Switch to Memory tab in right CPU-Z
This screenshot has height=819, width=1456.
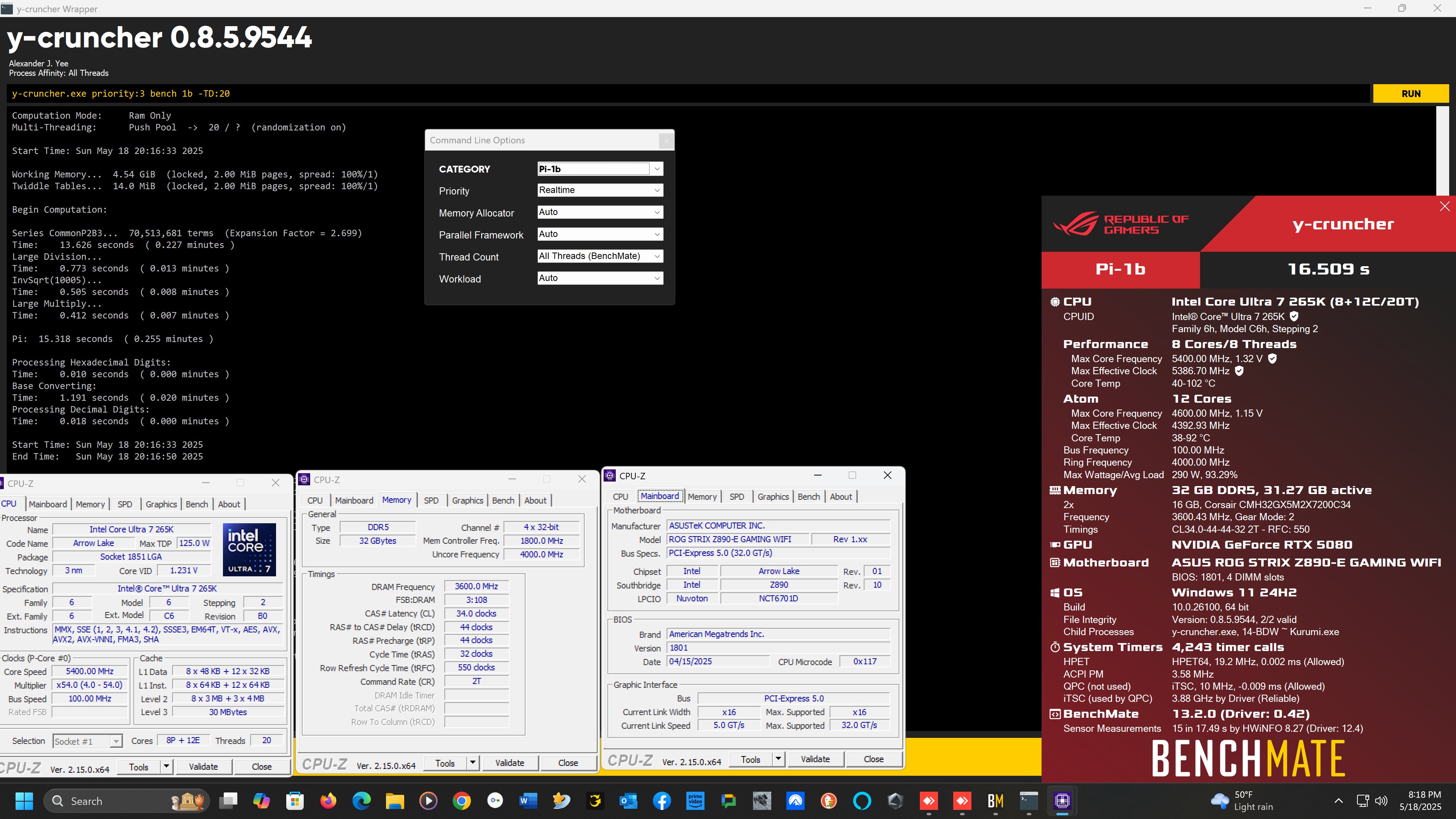click(702, 497)
